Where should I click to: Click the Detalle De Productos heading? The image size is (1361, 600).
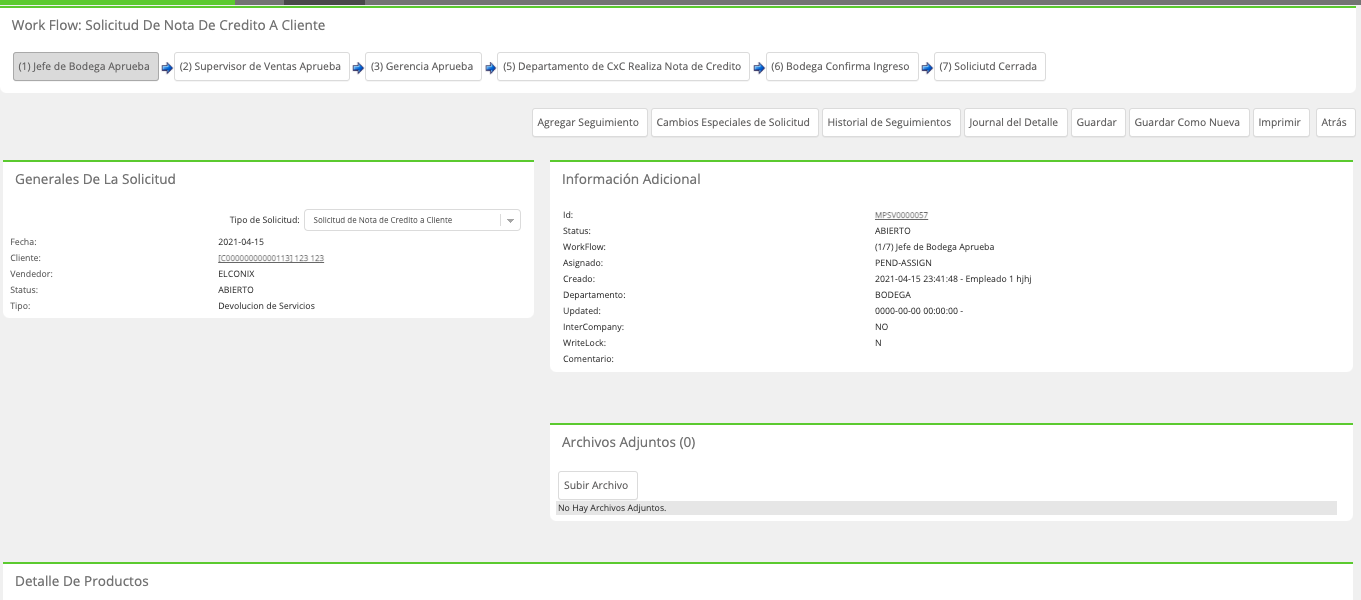82,581
